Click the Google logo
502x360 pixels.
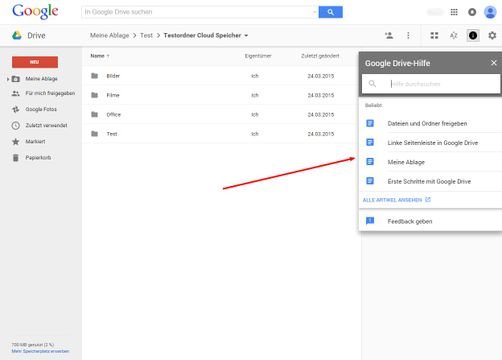pyautogui.click(x=35, y=12)
